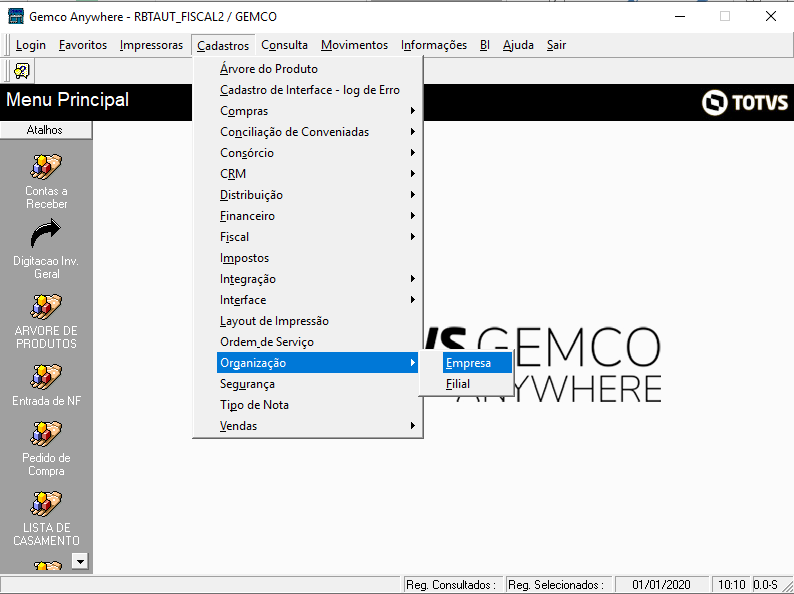Open the ARVORE DE PRODUTOS shortcut icon
Viewport: 794px width, 594px height.
click(46, 307)
